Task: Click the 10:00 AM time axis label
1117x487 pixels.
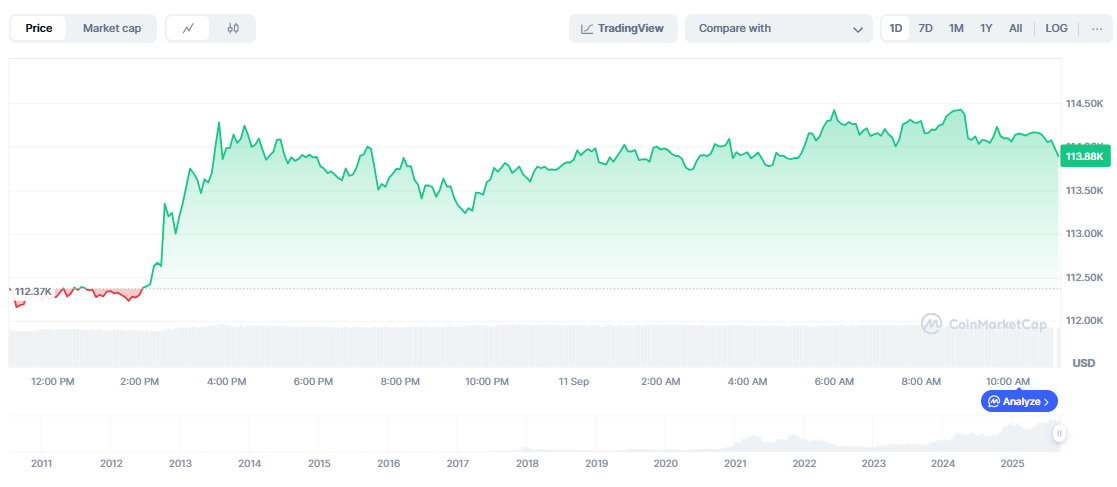Action: click(x=1008, y=382)
